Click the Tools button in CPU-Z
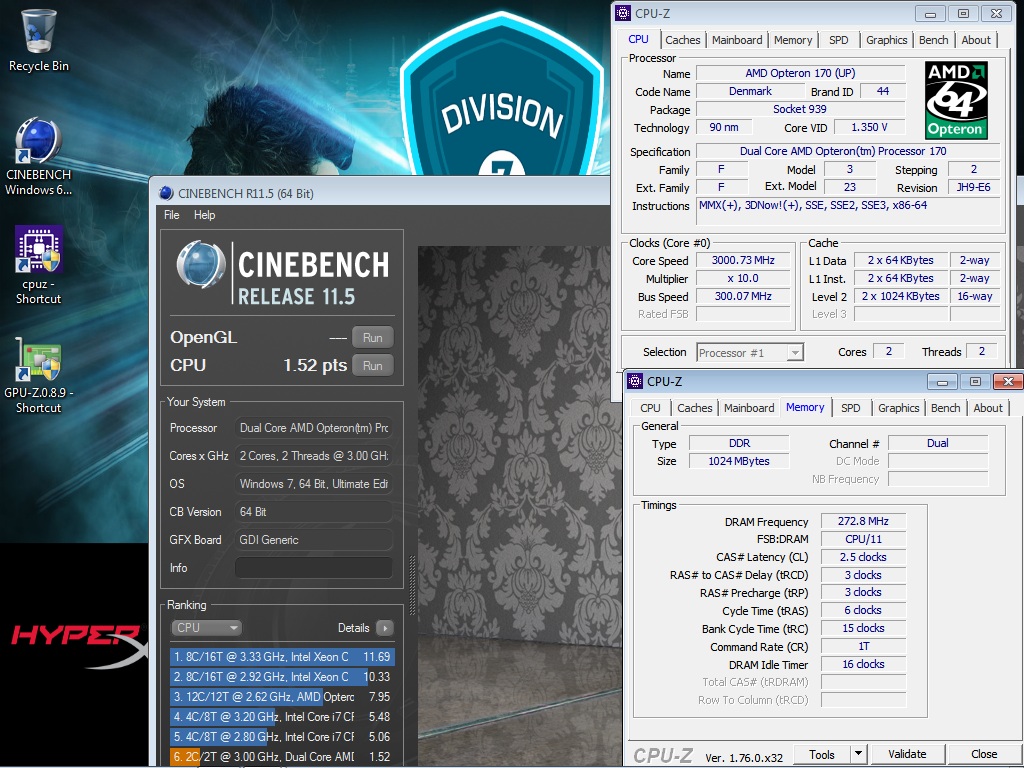 pos(822,754)
